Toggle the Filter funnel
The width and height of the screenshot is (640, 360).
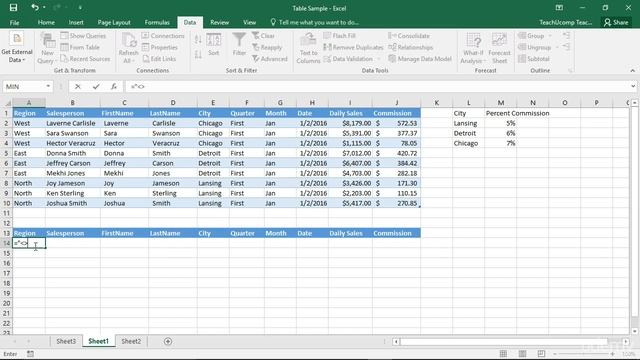coord(239,45)
